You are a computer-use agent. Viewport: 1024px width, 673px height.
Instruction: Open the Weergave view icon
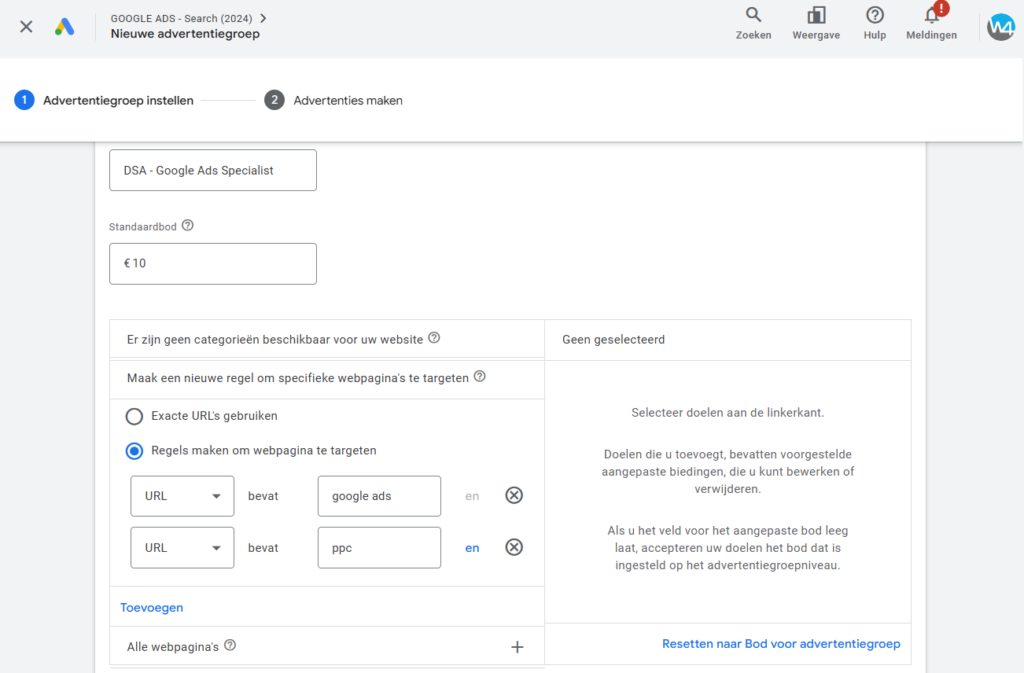click(816, 16)
